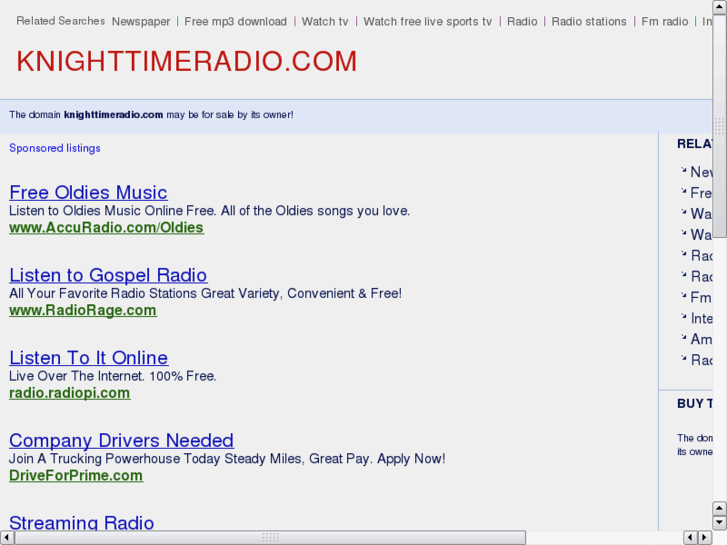Viewport: 727px width, 545px height.
Task: Click Fm radio related search
Action: pos(664,21)
